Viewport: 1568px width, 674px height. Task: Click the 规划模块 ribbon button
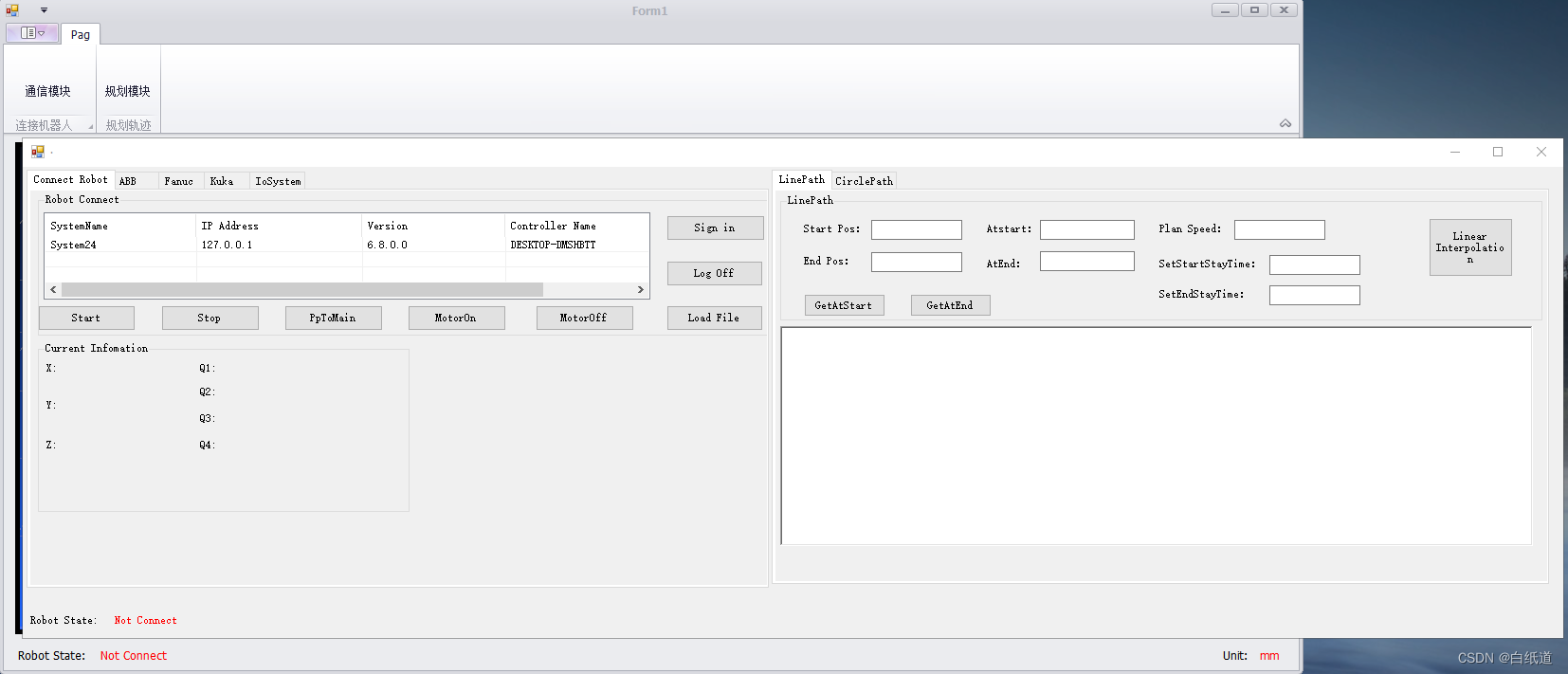pos(128,91)
